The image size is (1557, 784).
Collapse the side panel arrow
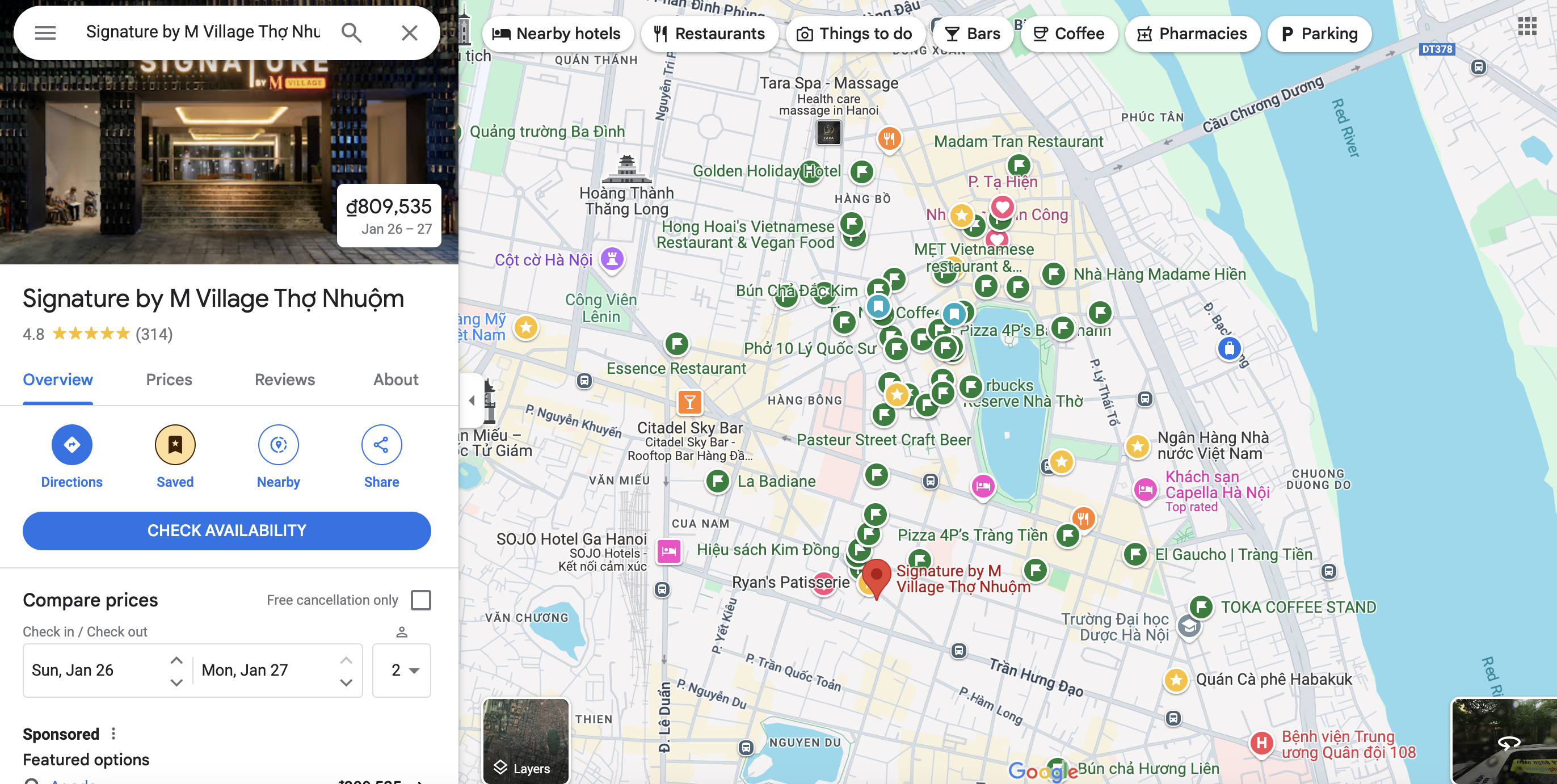click(472, 400)
